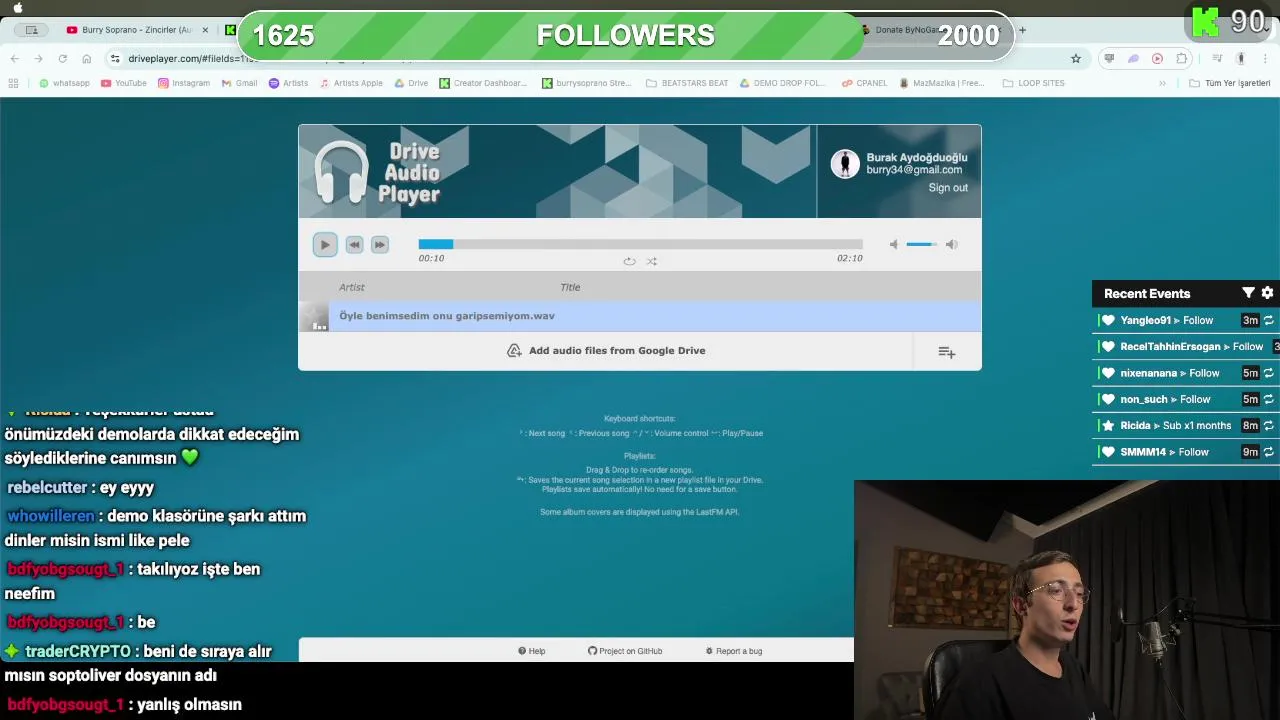The width and height of the screenshot is (1280, 720).
Task: Expand the hidden bookmarks chevron
Action: (x=1162, y=83)
